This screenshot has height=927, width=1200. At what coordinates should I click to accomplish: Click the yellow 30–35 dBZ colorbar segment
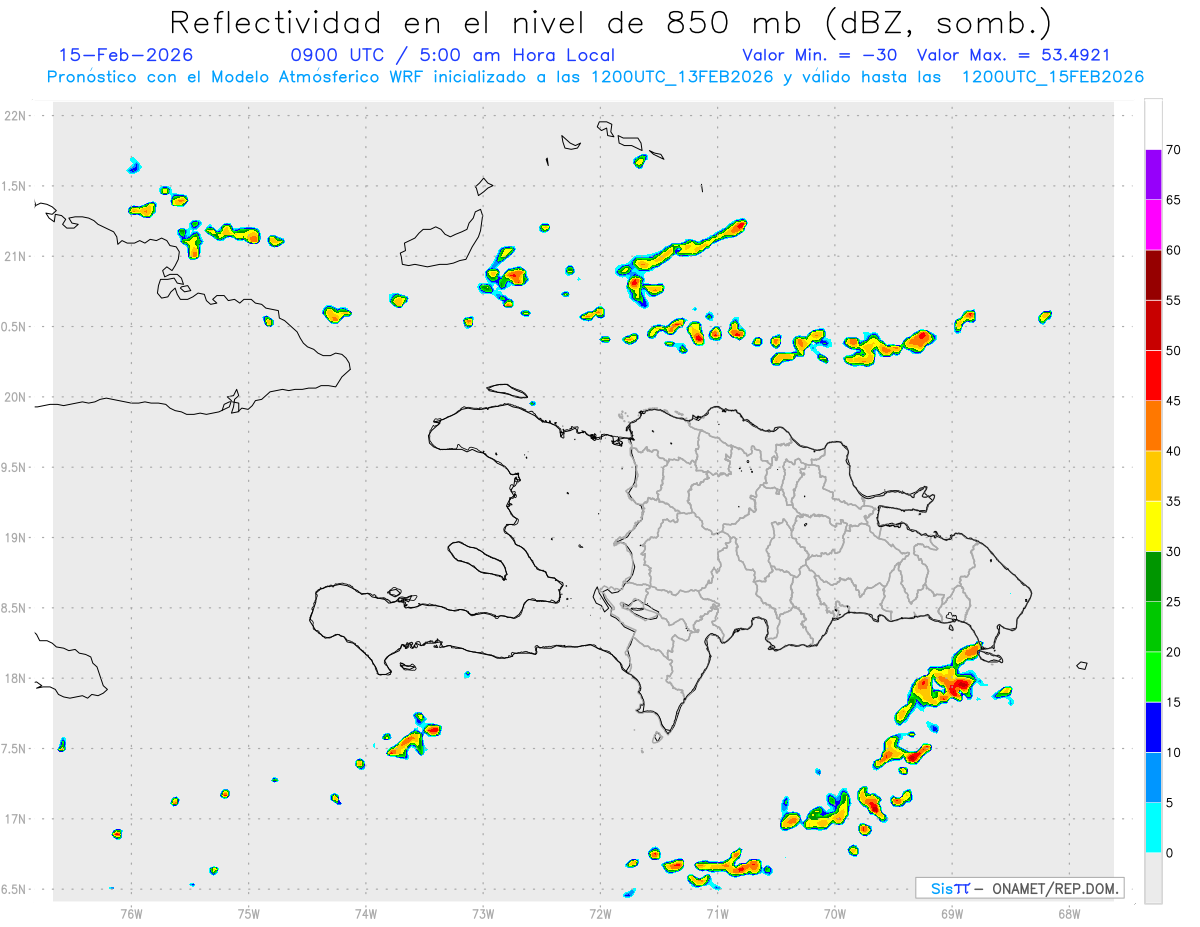[x=1153, y=526]
